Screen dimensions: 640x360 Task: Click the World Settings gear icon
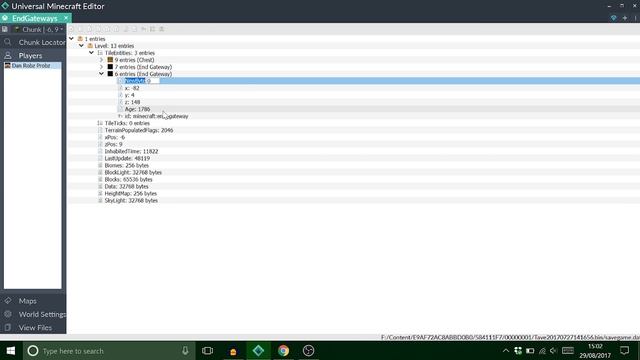tap(7, 314)
